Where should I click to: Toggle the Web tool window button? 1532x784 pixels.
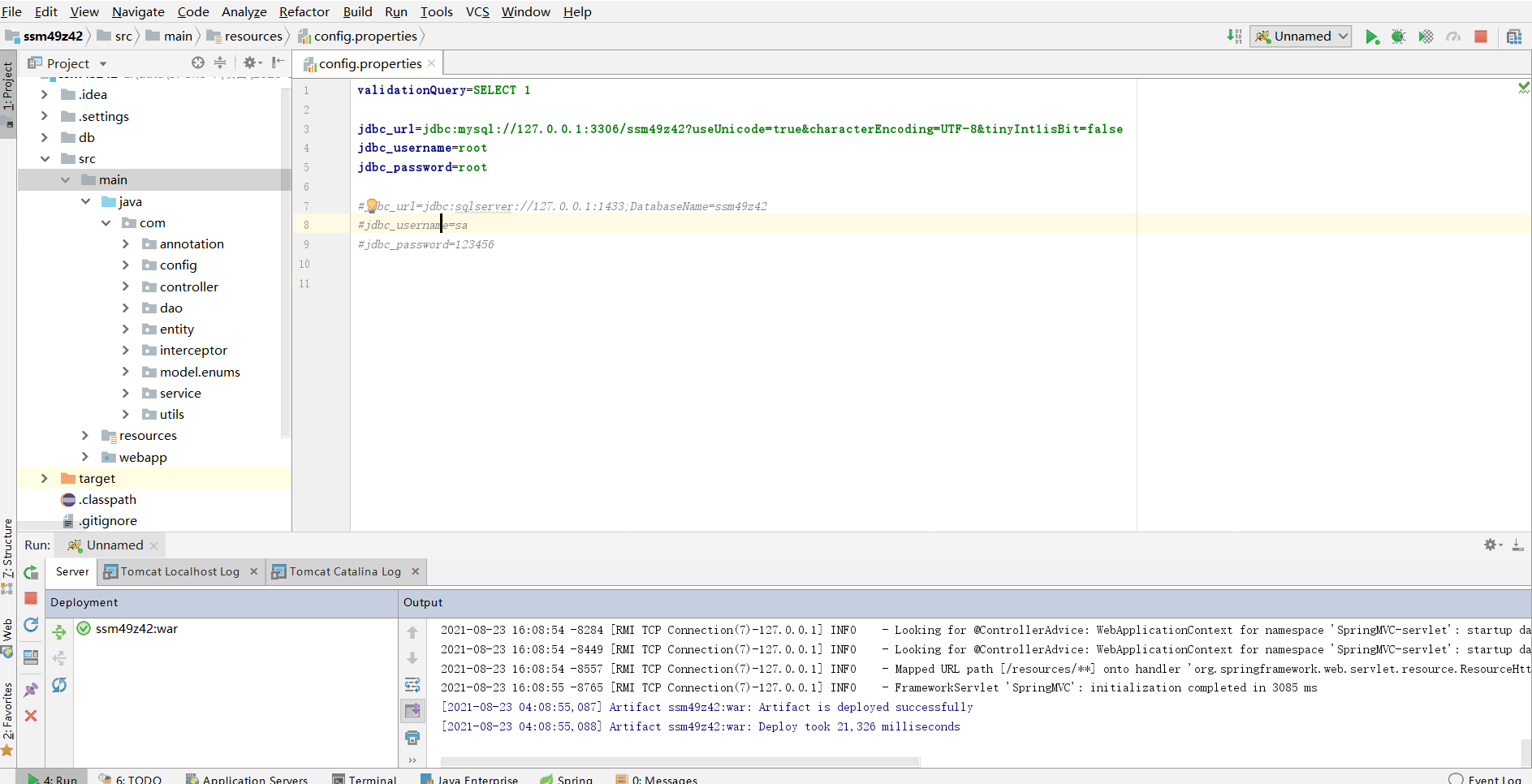tap(8, 638)
